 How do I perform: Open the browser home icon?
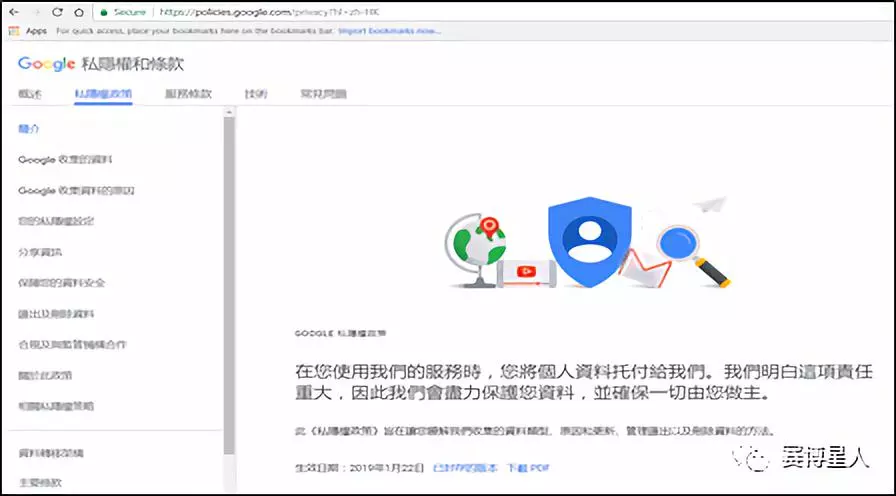[79, 12]
